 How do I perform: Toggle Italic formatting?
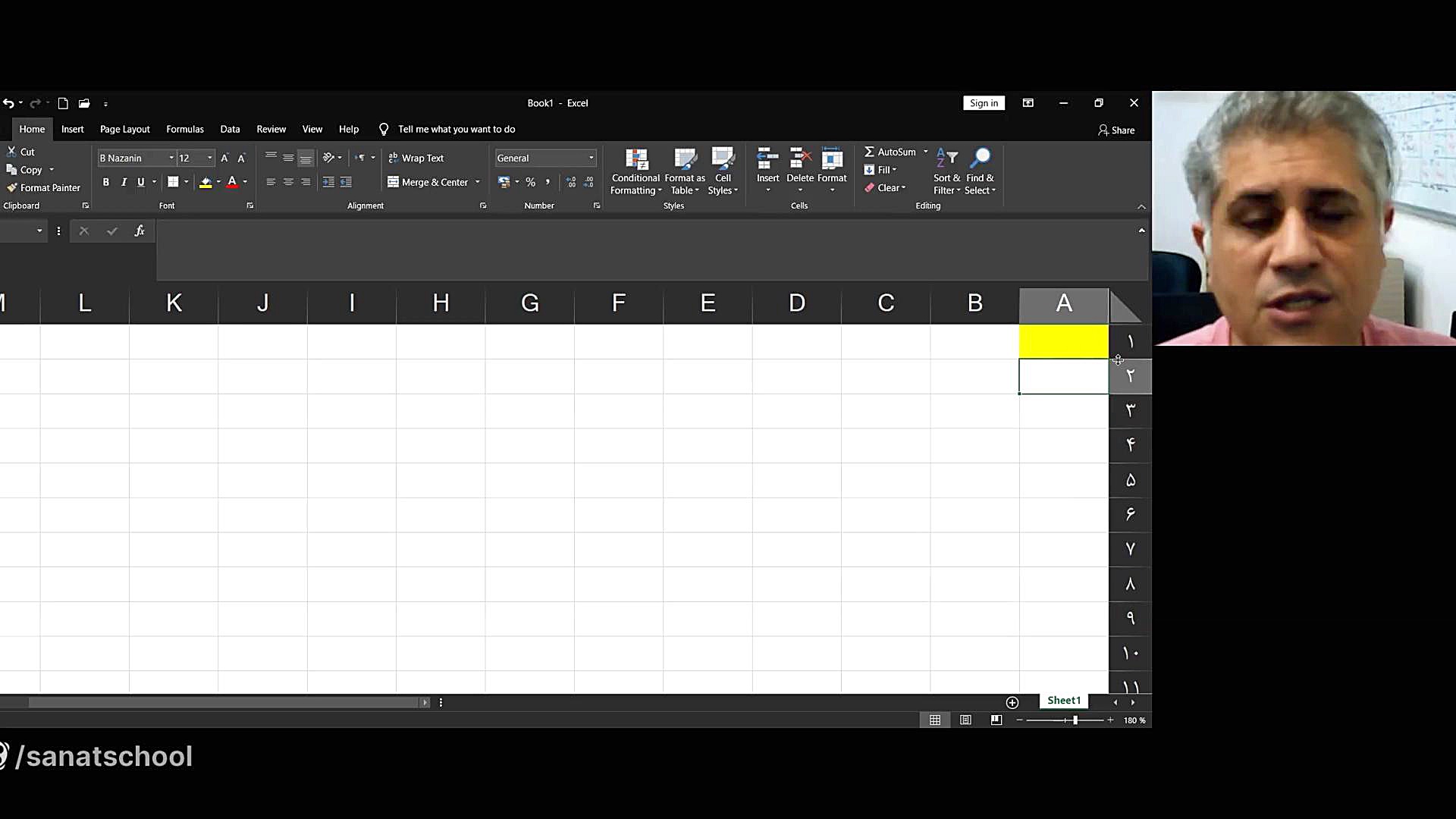(x=124, y=182)
